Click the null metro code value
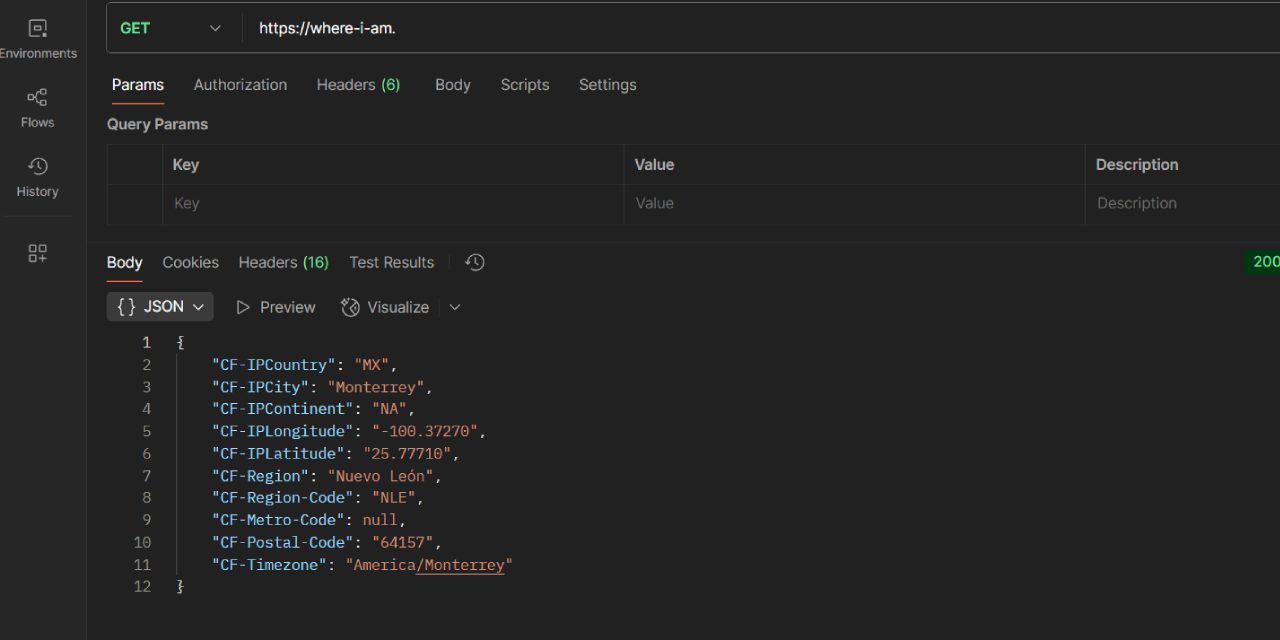The image size is (1280, 640). 380,520
